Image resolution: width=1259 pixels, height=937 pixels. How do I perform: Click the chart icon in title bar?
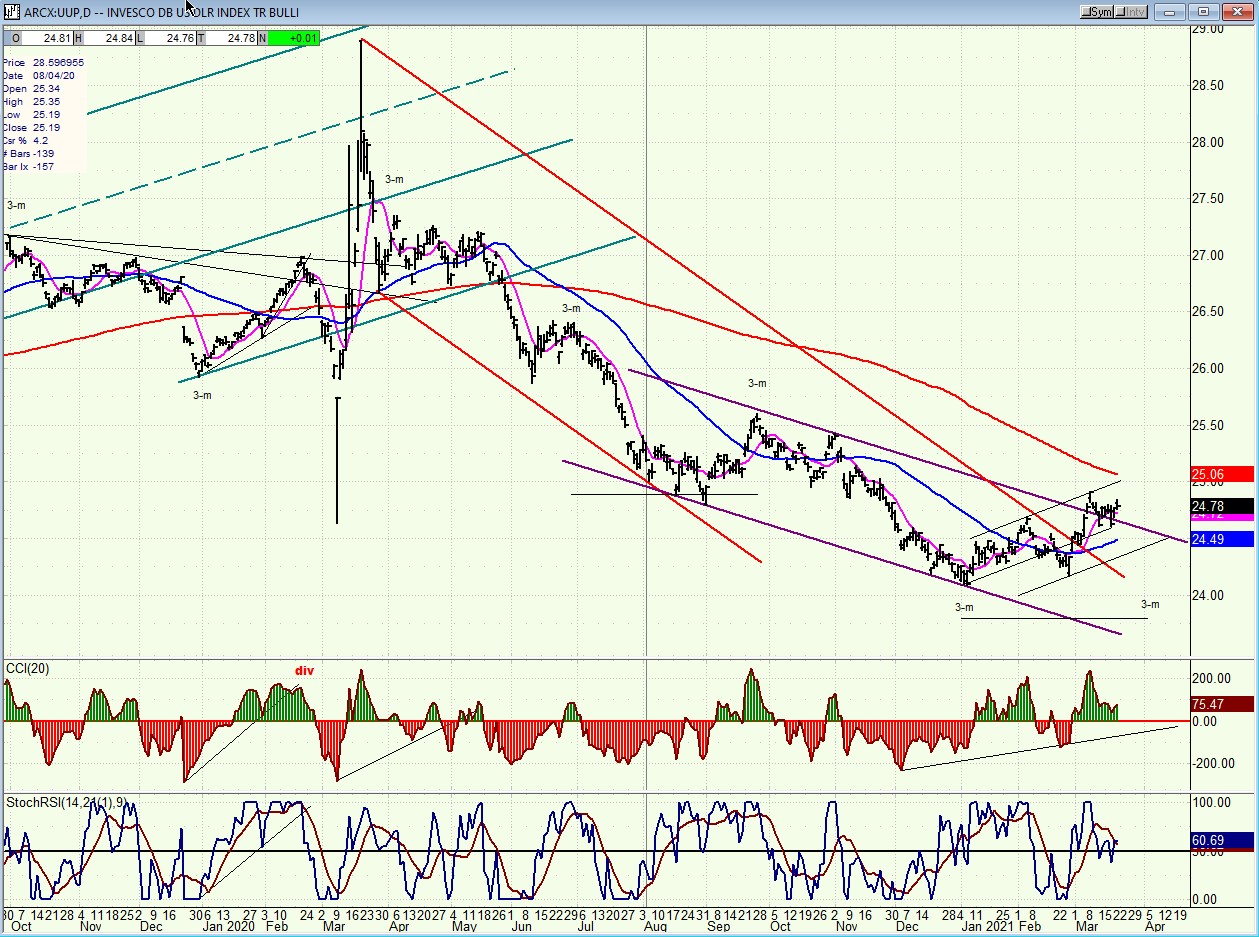point(11,12)
